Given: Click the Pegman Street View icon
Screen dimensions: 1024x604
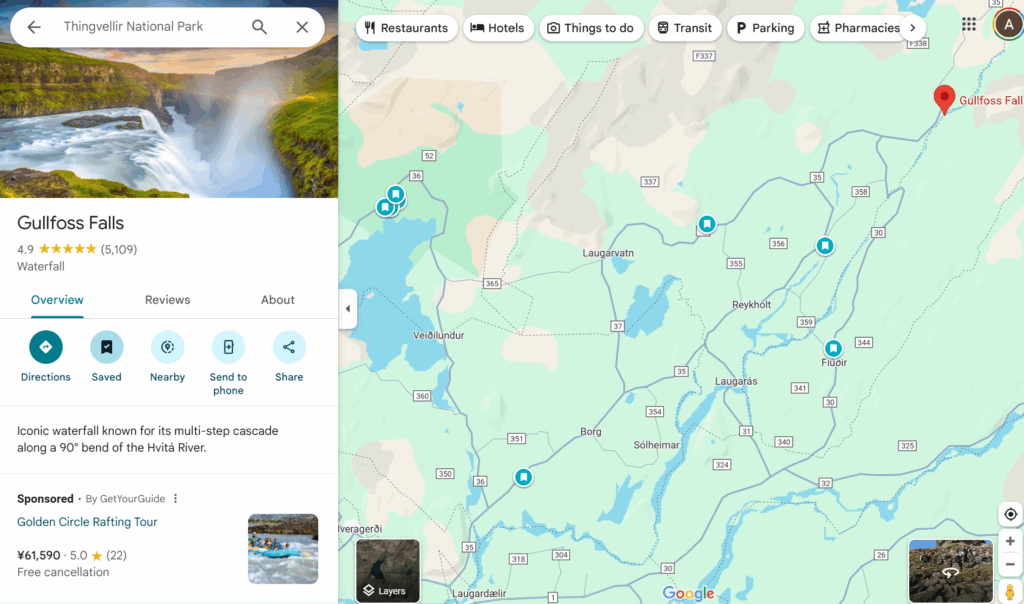Looking at the screenshot, I should coord(1010,592).
